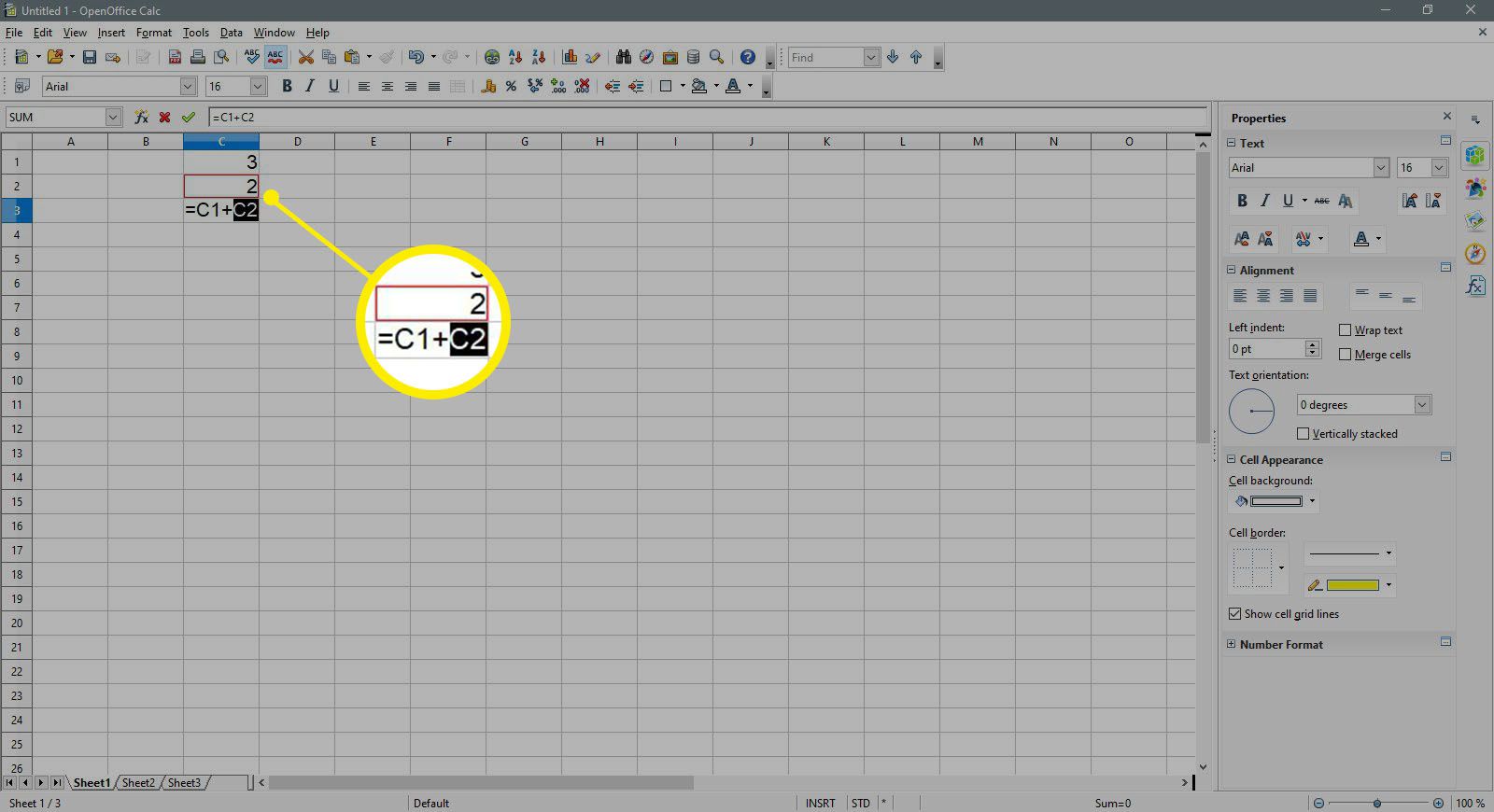Image resolution: width=1494 pixels, height=812 pixels.
Task: Click the Cut scissors icon
Action: click(x=305, y=58)
